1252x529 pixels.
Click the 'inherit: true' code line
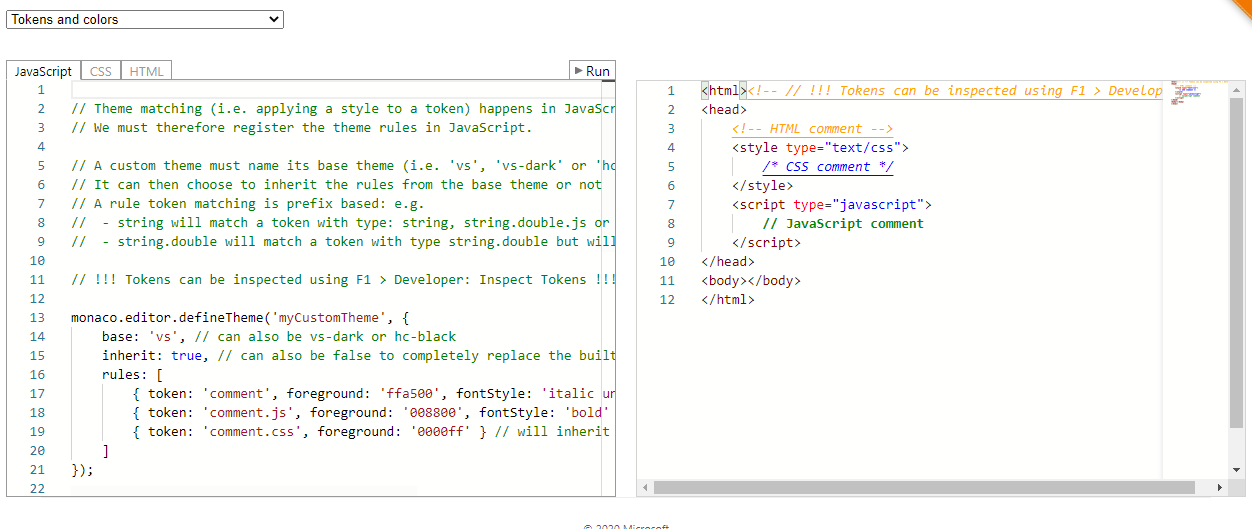click(x=358, y=356)
